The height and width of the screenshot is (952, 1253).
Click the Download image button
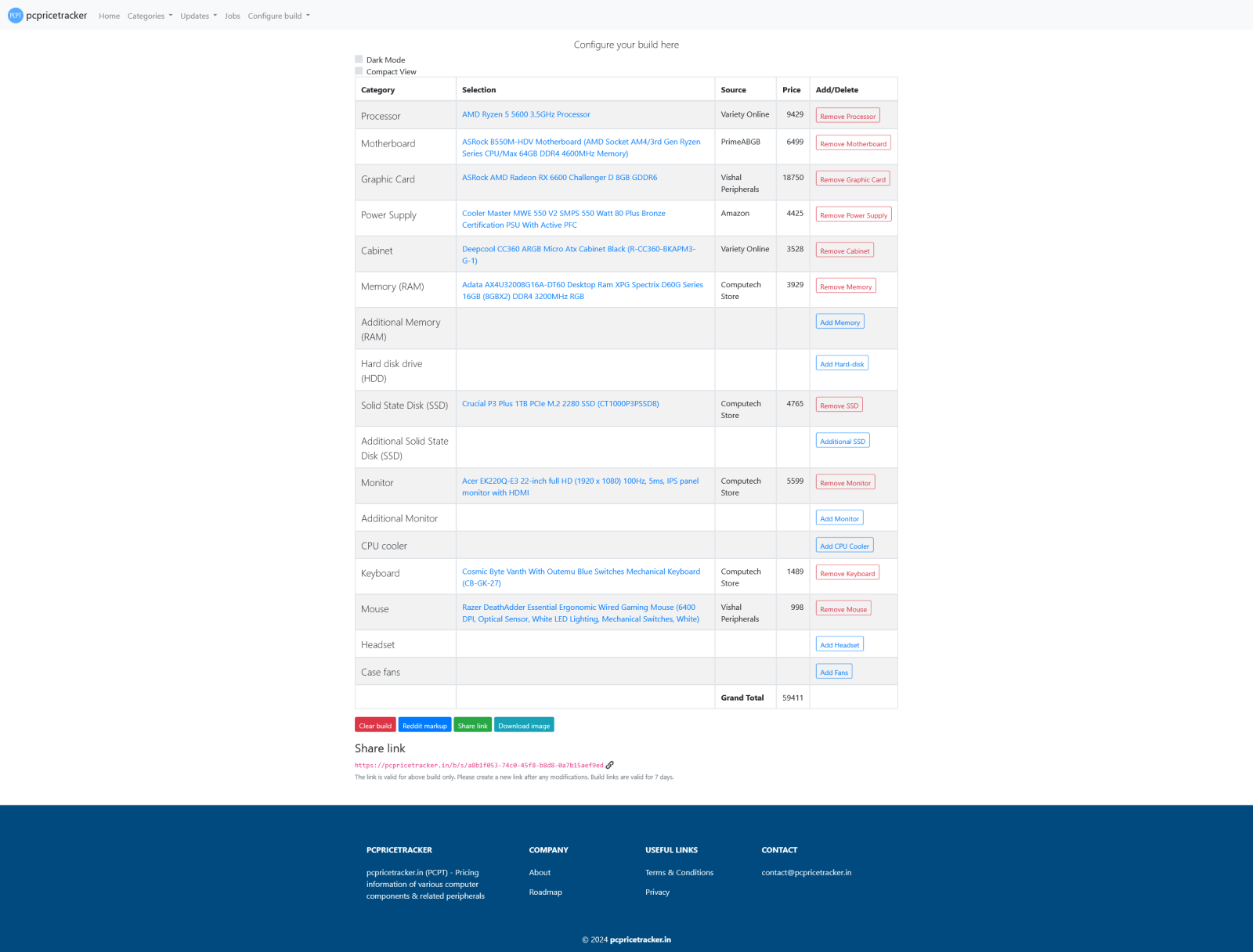[x=524, y=725]
